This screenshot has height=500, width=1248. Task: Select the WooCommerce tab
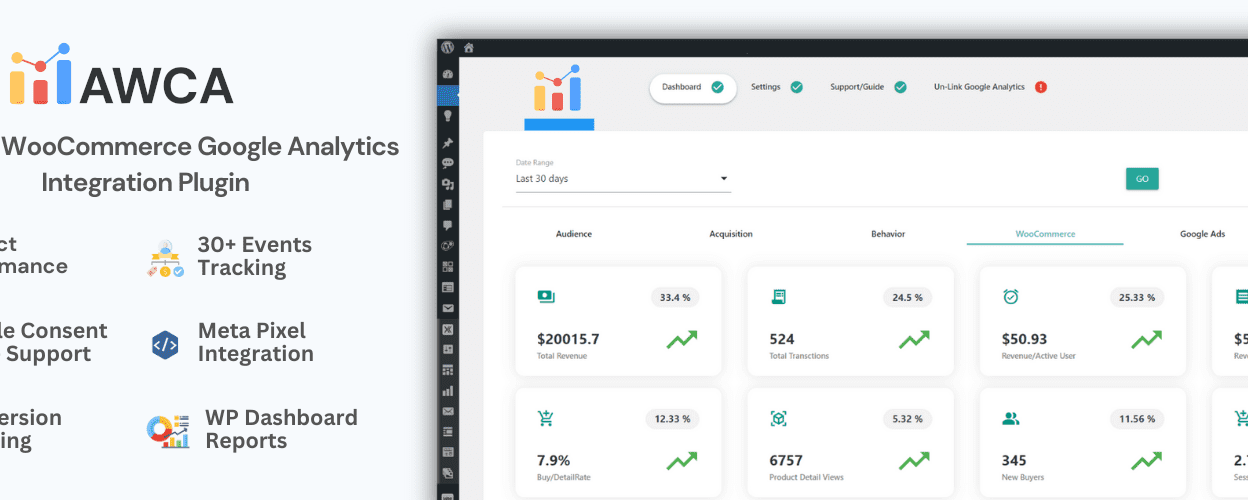coord(1045,234)
